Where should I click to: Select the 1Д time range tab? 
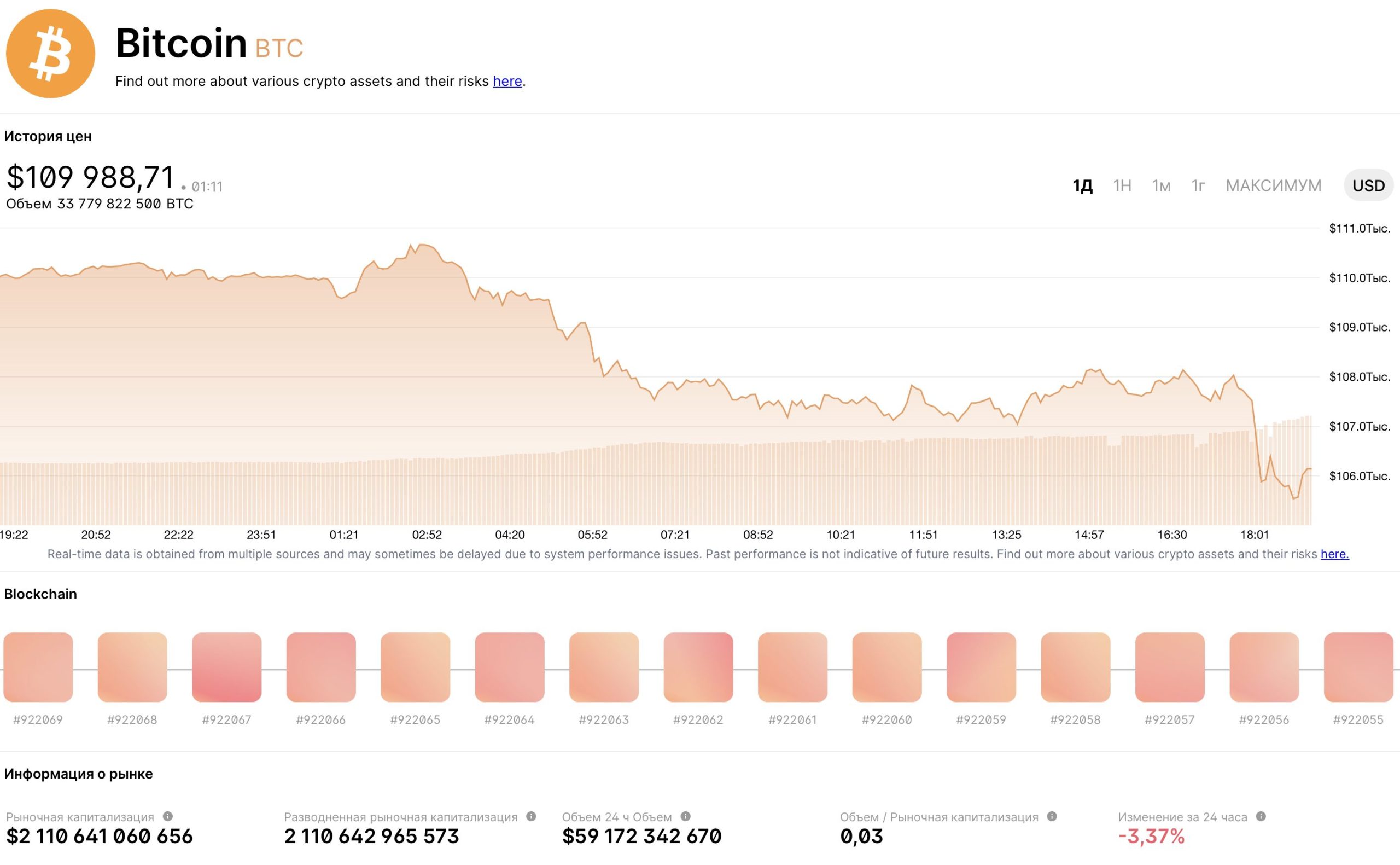[x=1082, y=185]
